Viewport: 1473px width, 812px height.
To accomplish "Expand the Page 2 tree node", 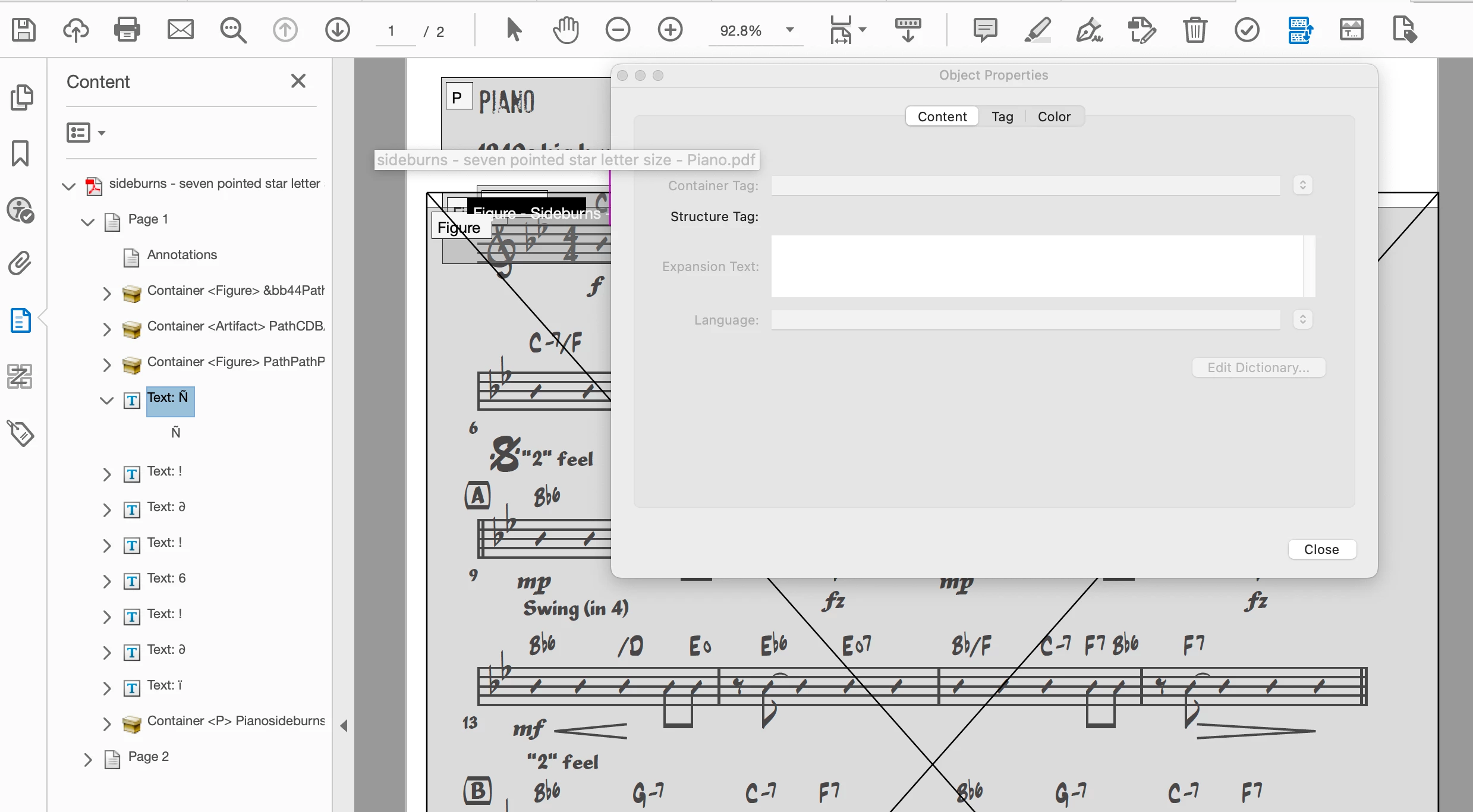I will pos(87,760).
